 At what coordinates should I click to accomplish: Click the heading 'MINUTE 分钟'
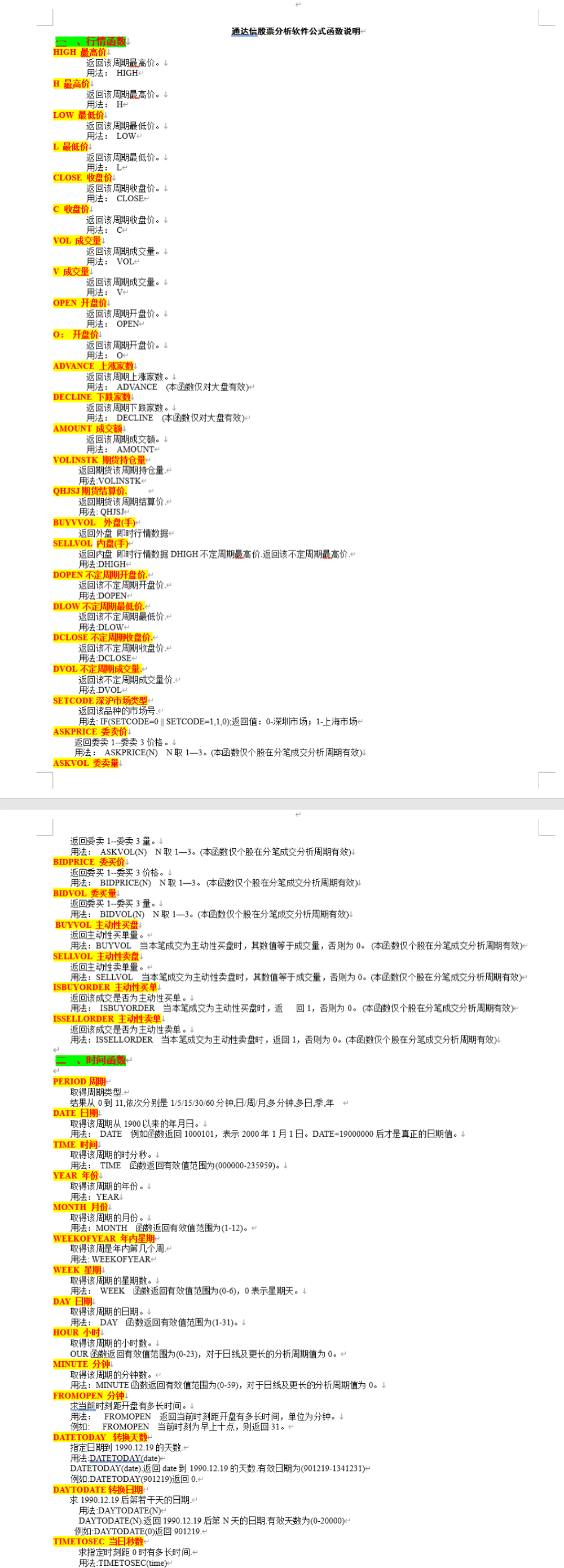point(82,1364)
